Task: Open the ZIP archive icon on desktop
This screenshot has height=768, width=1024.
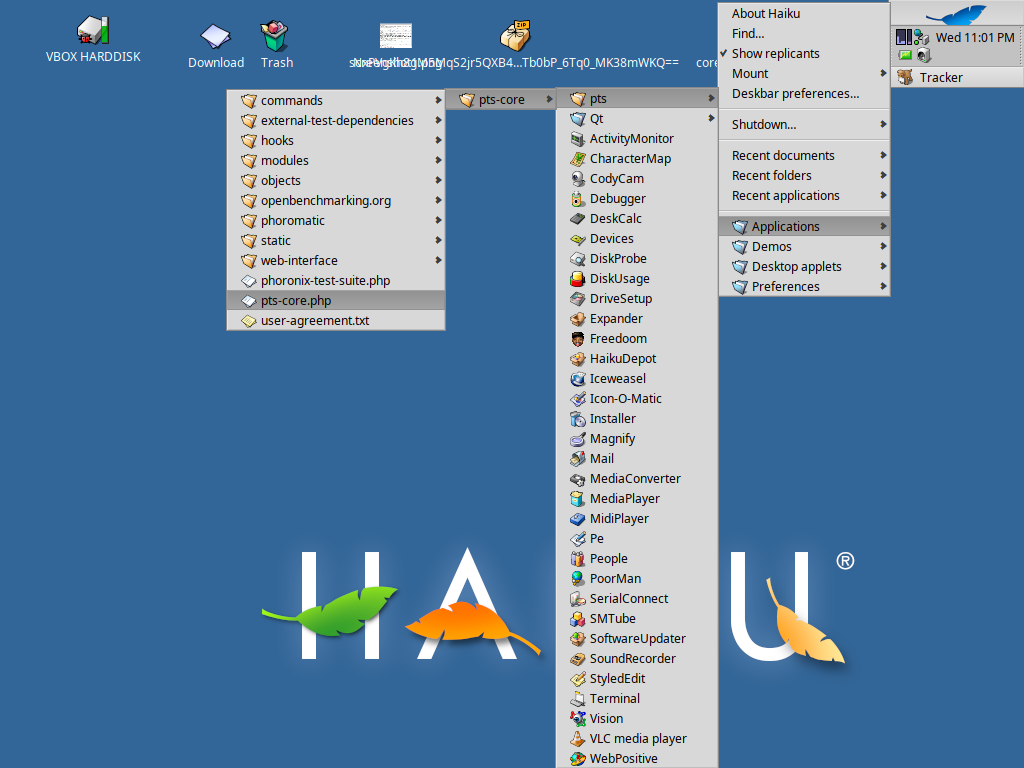Action: (516, 35)
